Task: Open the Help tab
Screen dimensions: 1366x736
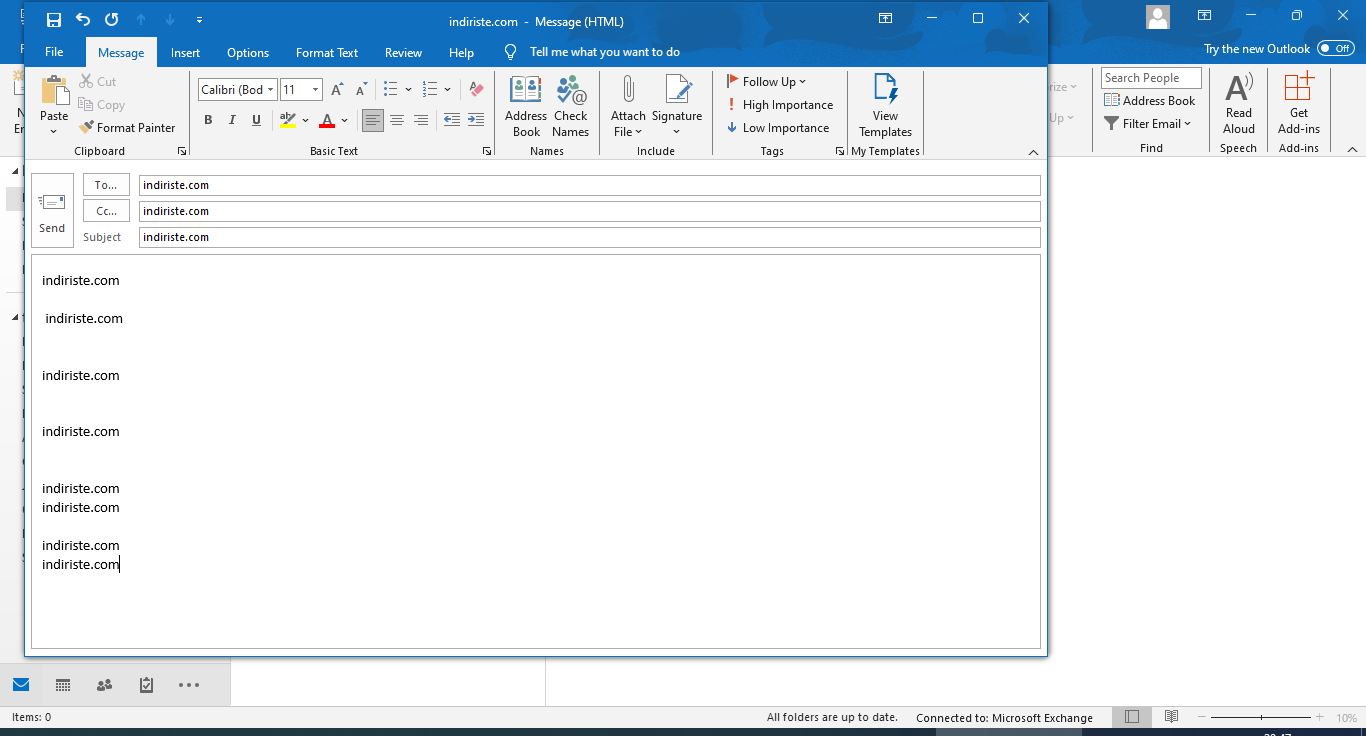Action: 461,52
